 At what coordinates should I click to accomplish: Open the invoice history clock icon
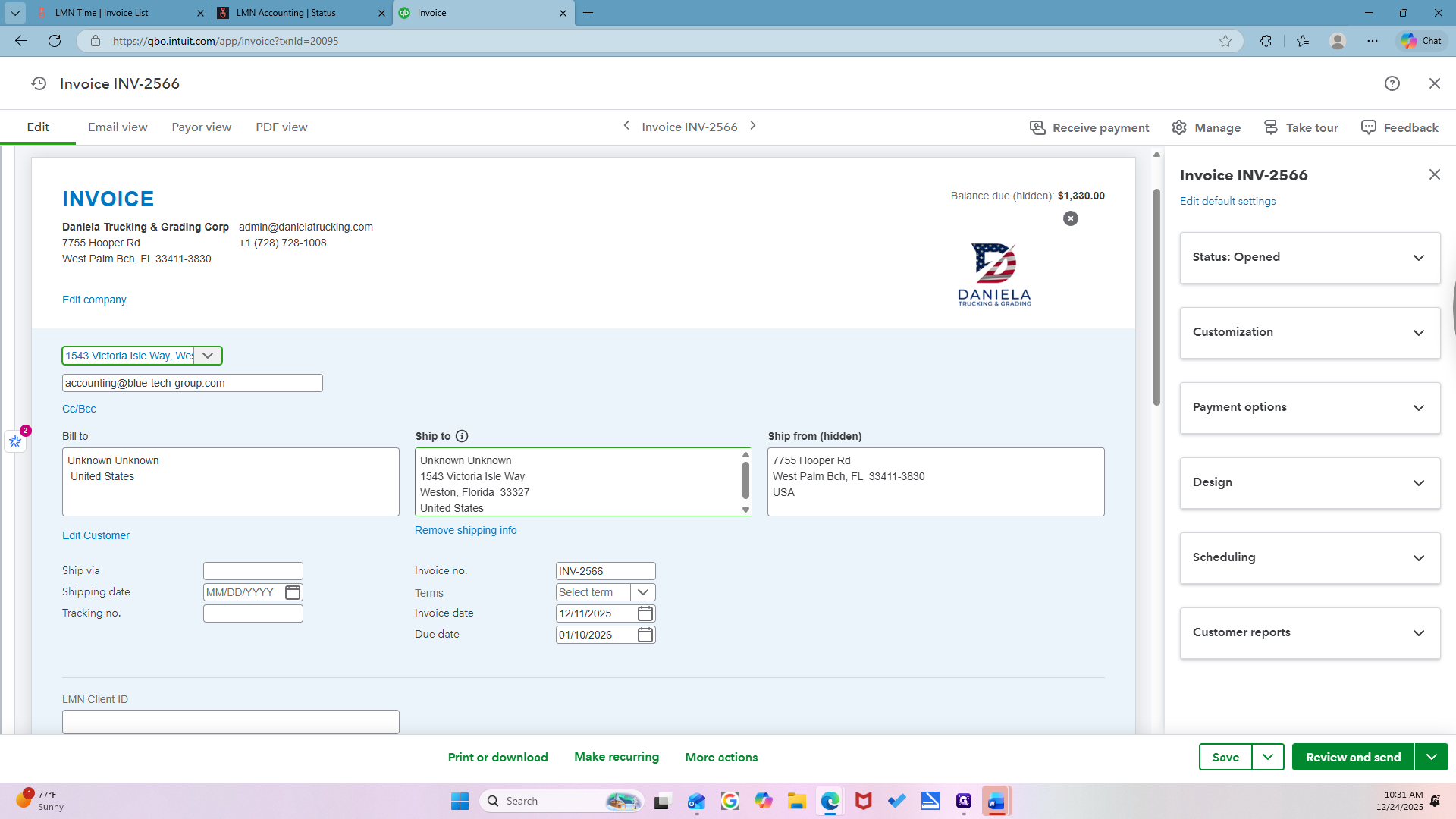tap(39, 83)
